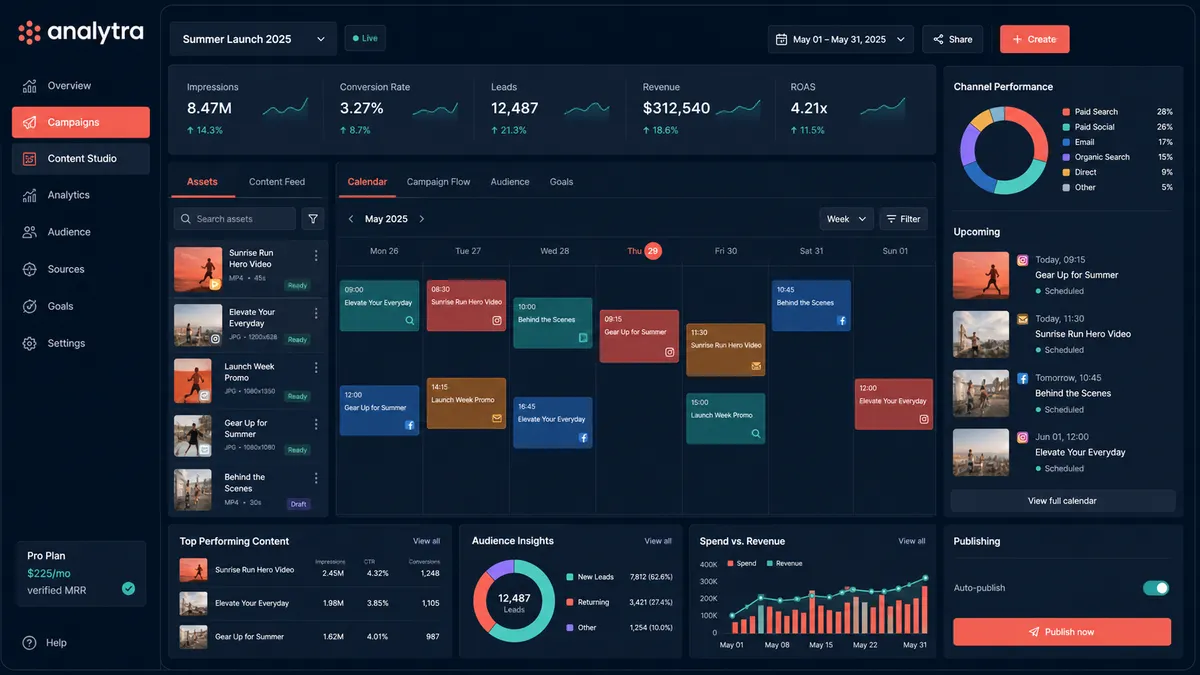Viewport: 1200px width, 675px height.
Task: Click the Pro Plan verified check icon
Action: coord(128,589)
